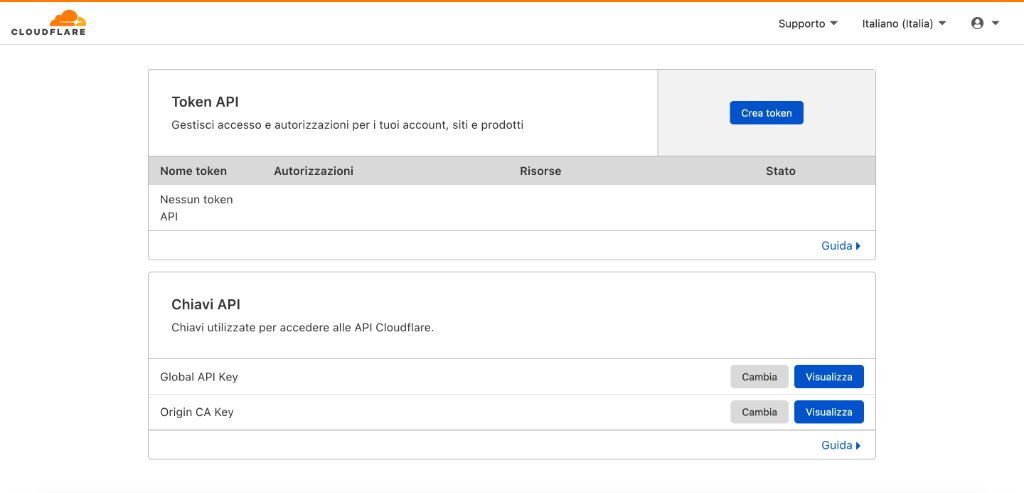
Task: Expand the Supporto dropdown menu
Action: click(x=808, y=24)
